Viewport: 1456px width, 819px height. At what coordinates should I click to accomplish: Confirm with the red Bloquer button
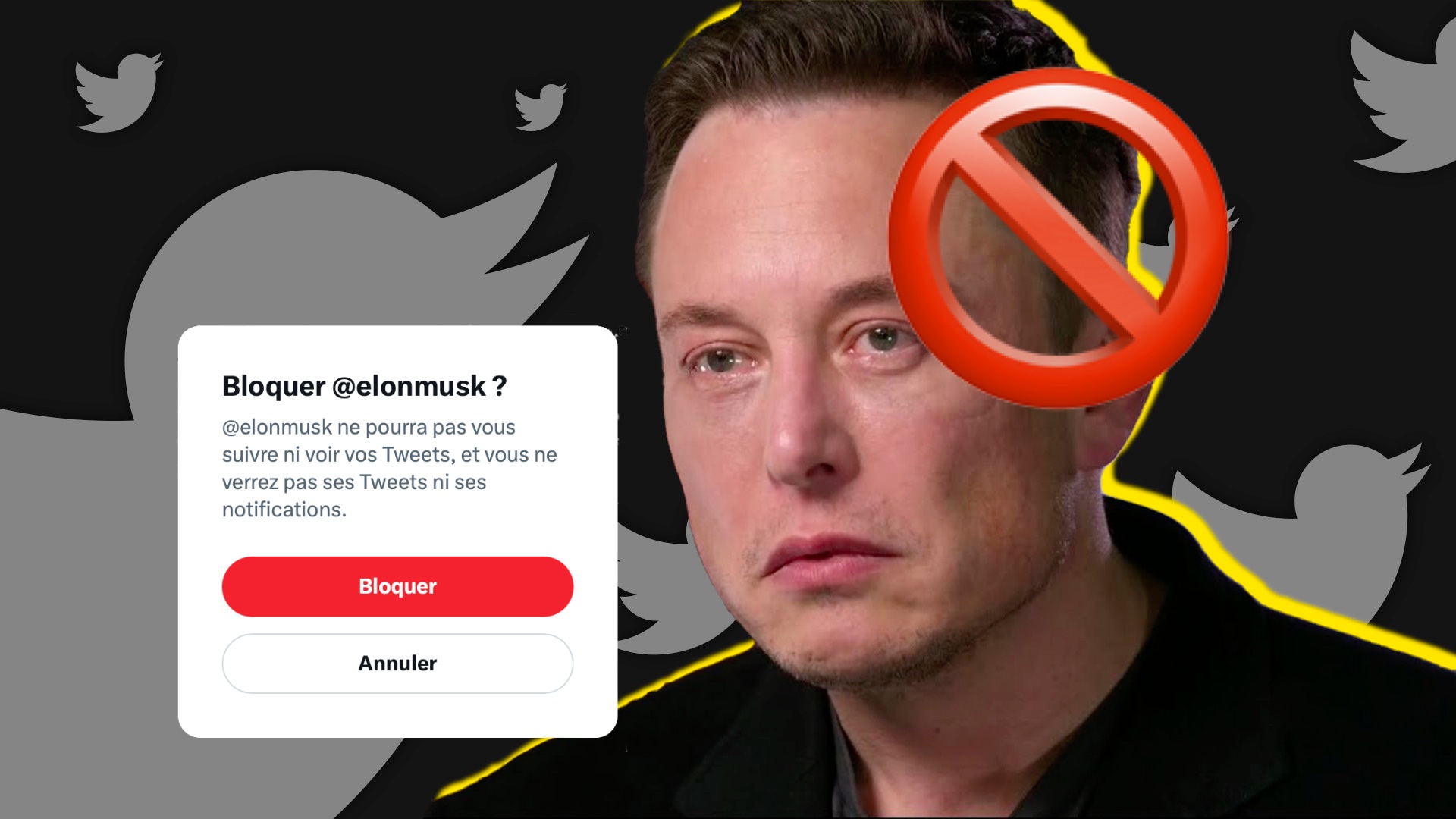[397, 586]
